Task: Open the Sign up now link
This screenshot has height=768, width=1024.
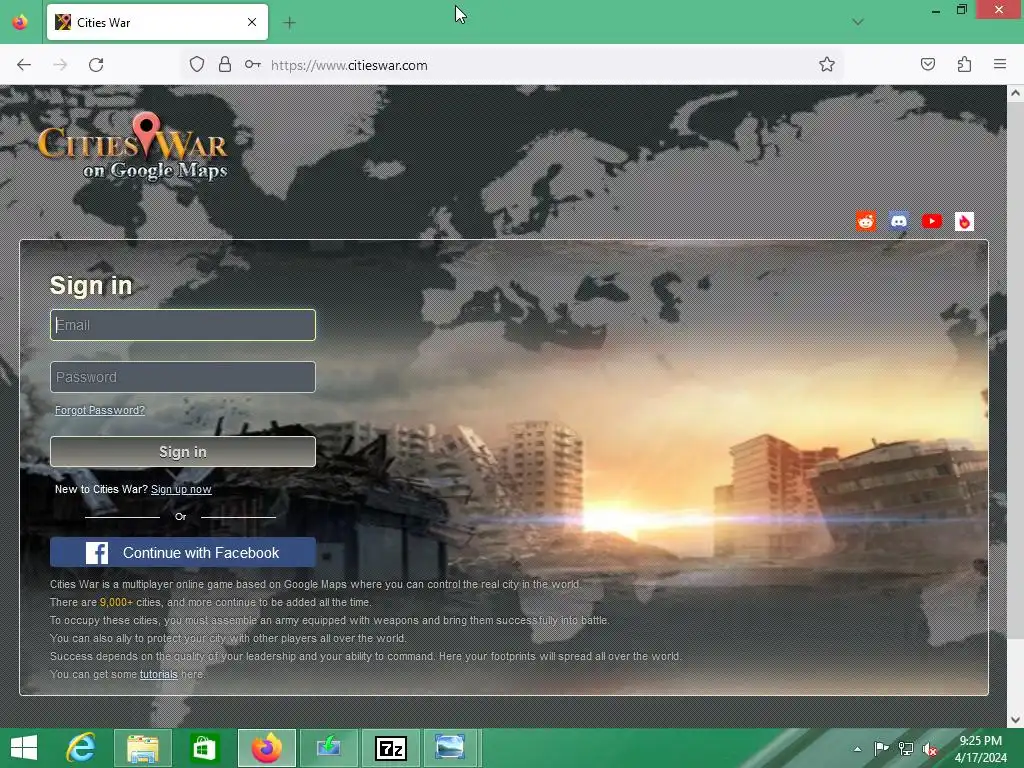Action: tap(181, 490)
